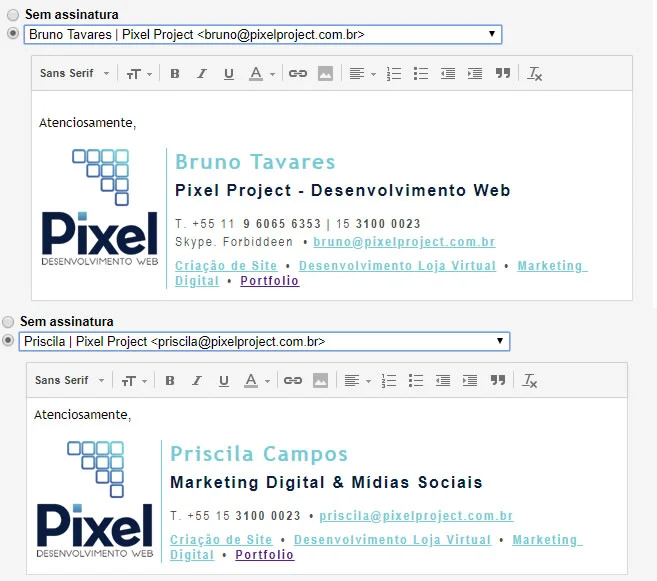Click indent less in Bruno signature toolbar

pos(447,74)
